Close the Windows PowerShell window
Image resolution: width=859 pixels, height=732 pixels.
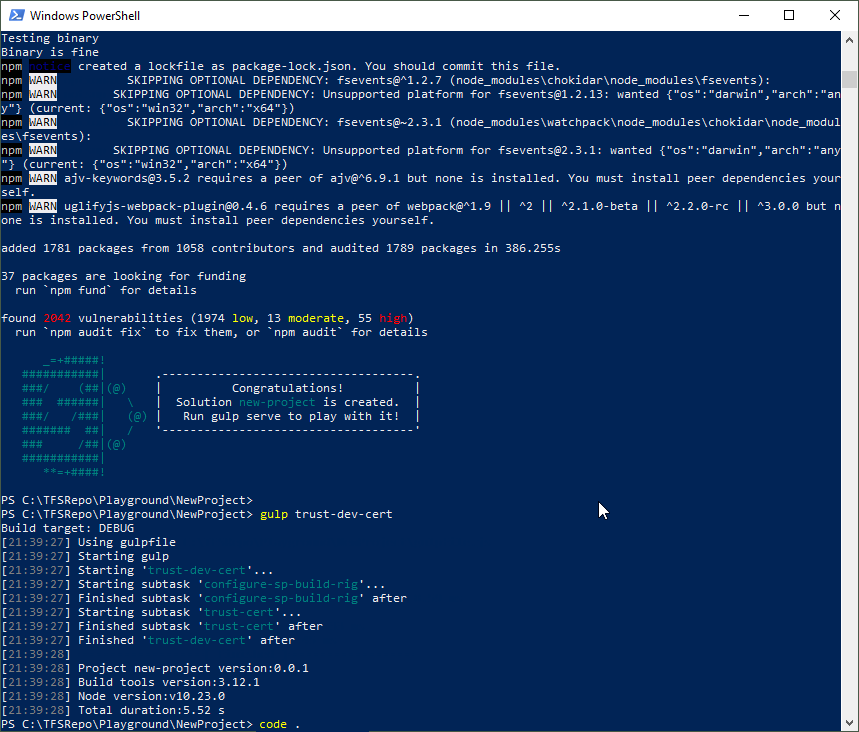pos(835,15)
